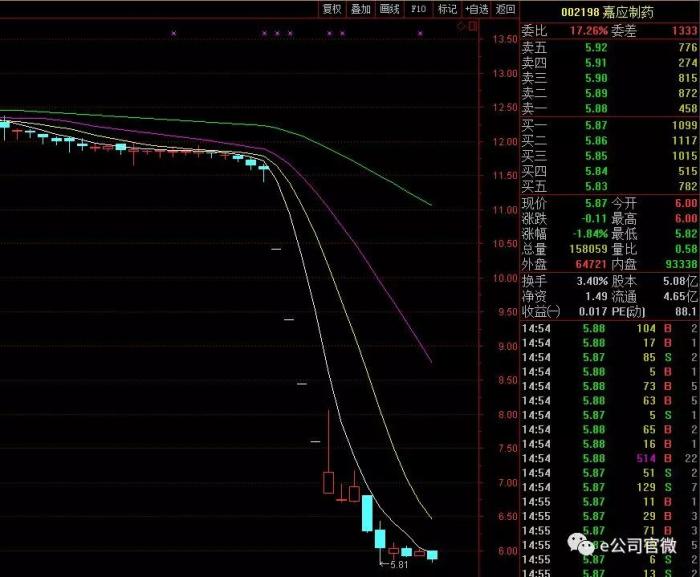The height and width of the screenshot is (577, 700).
Task: Select the 卖三 5.90 ask row
Action: pos(610,78)
